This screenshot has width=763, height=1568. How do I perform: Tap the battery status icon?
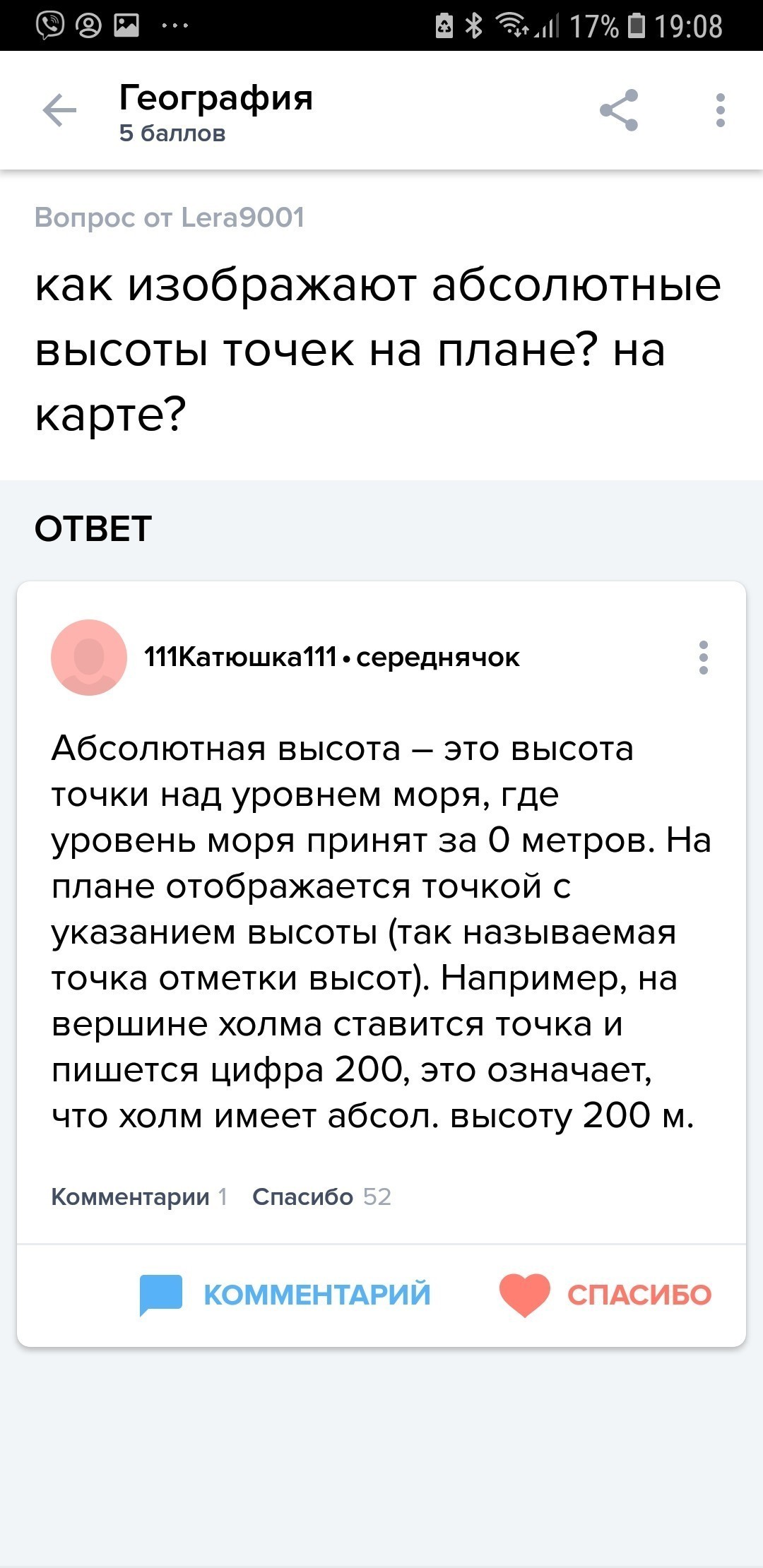pos(637,25)
